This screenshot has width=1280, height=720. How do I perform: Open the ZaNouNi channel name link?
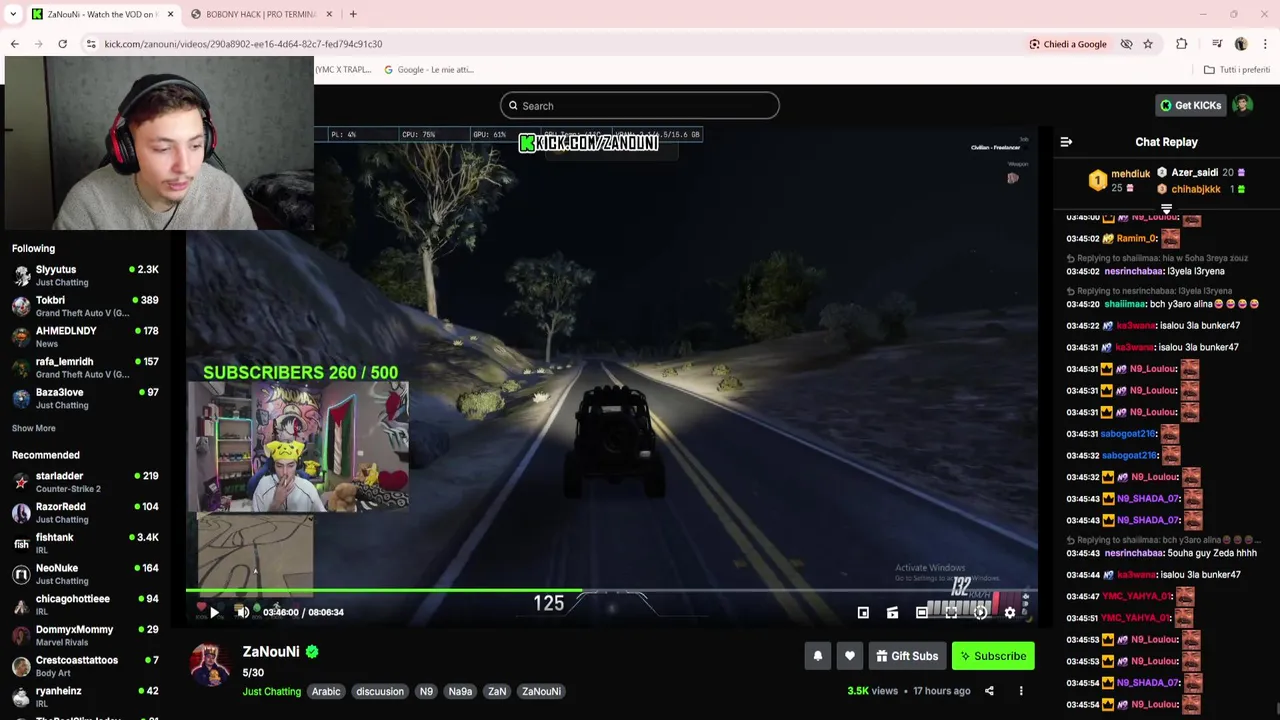(x=271, y=651)
